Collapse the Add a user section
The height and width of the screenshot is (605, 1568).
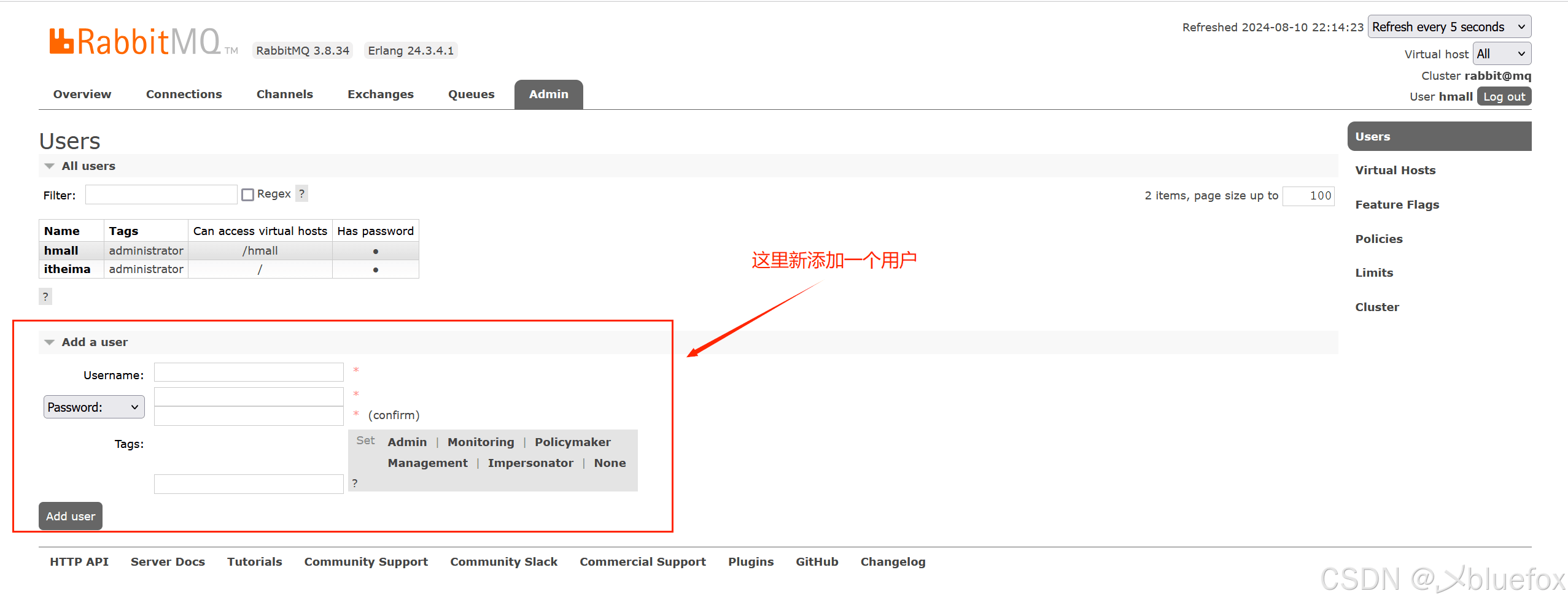click(95, 342)
